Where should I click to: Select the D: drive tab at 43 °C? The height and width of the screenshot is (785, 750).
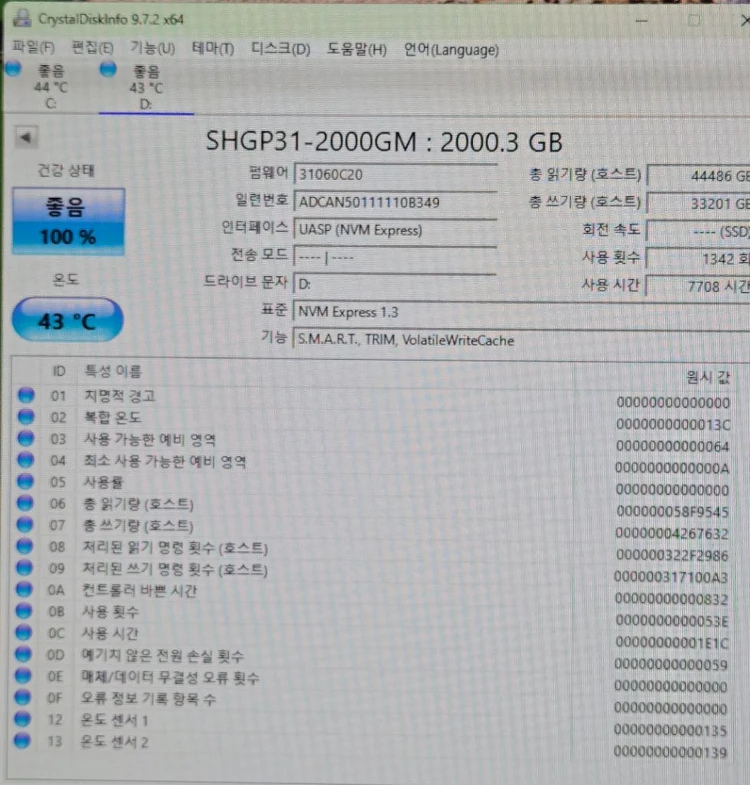(146, 87)
